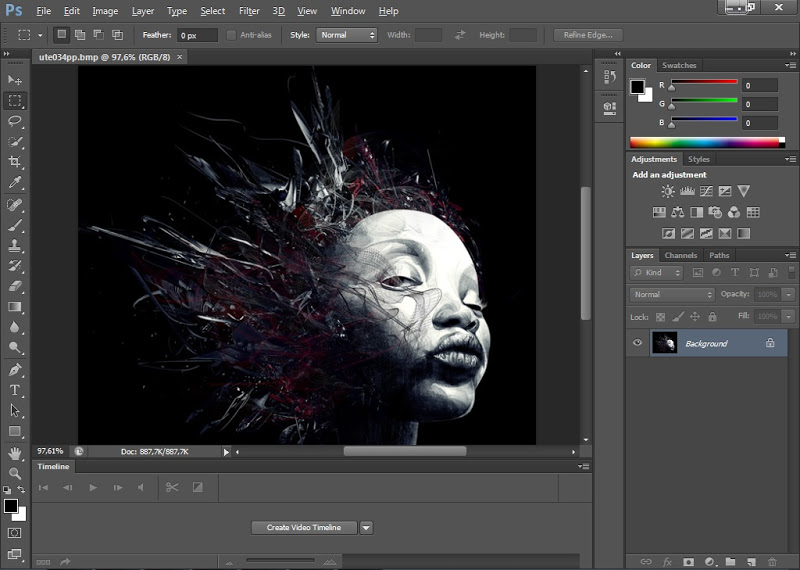This screenshot has height=570, width=800.
Task: Select the Zoom tool
Action: click(15, 474)
